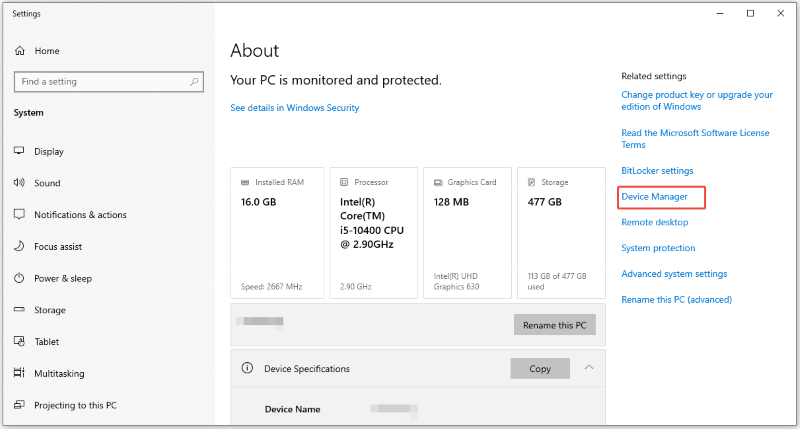Viewport: 800px width, 429px height.
Task: Copy the device specifications
Action: point(540,368)
